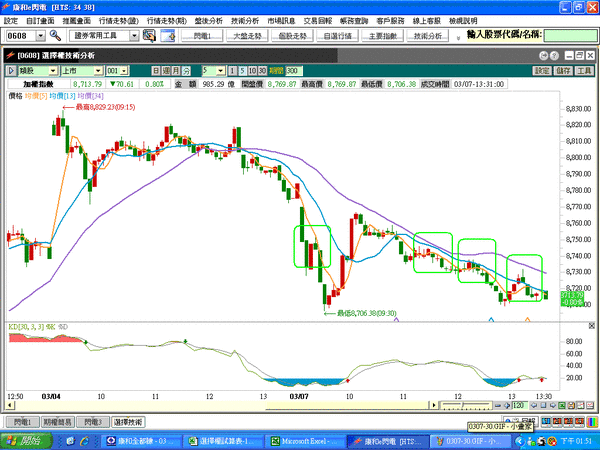Open the 開始 Start button
The width and height of the screenshot is (600, 450).
[26, 441]
